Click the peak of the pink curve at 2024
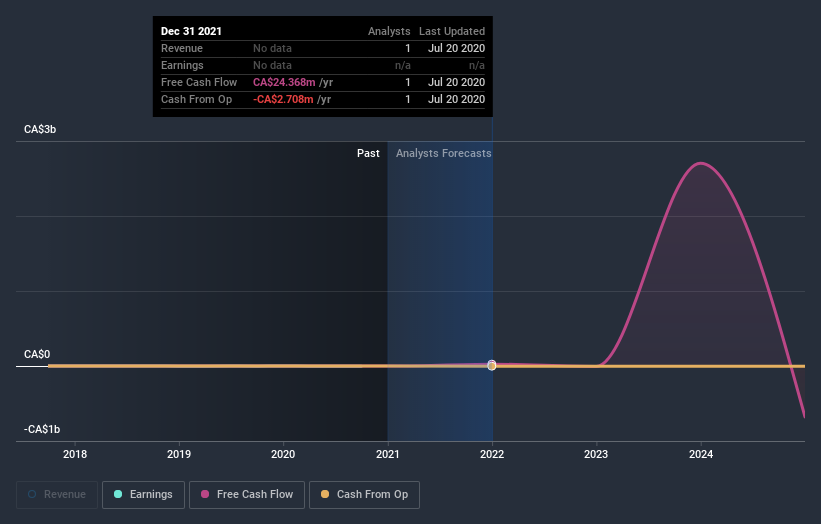The width and height of the screenshot is (821, 524). coord(701,163)
